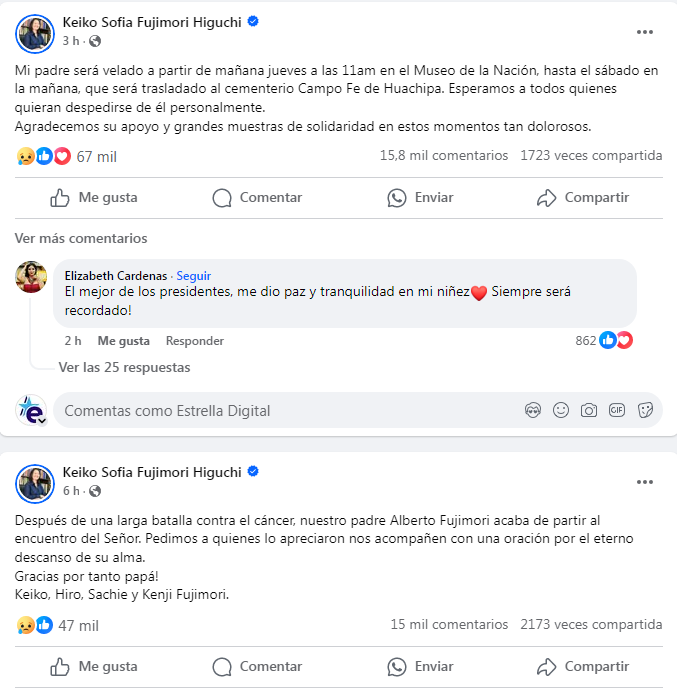Open three-dot options on the 6 h post

pyautogui.click(x=644, y=482)
